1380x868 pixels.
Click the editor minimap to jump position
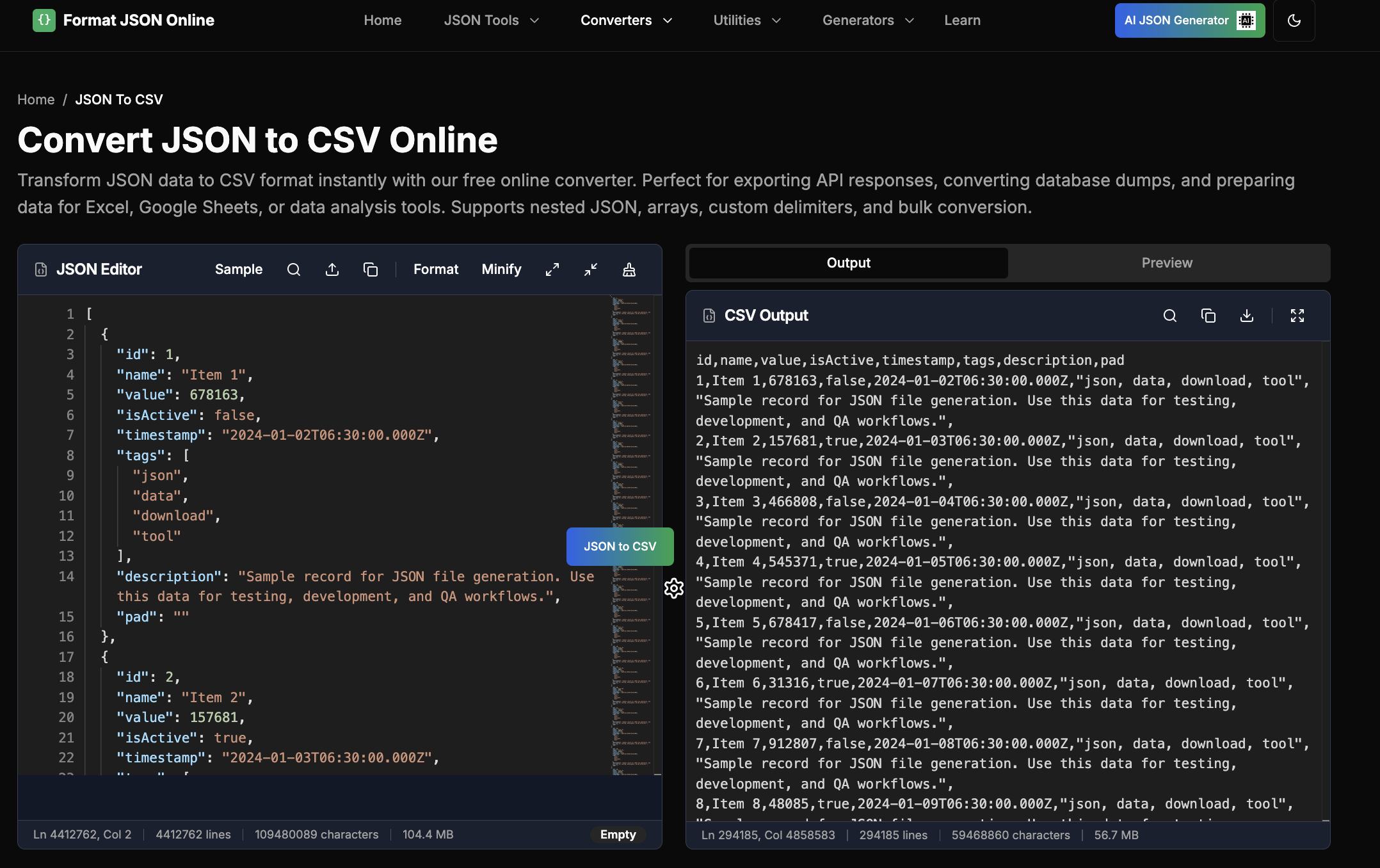coord(630,448)
